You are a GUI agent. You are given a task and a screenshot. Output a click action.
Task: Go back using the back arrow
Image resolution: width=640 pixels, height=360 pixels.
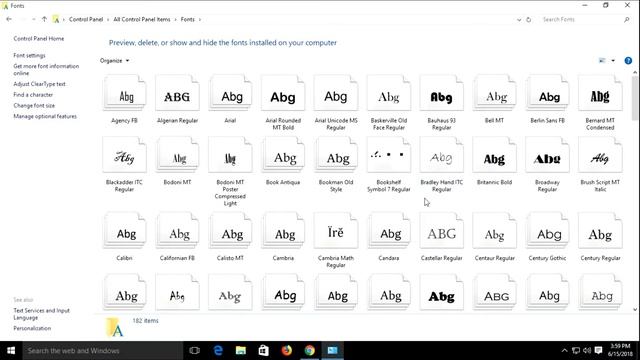pyautogui.click(x=9, y=19)
